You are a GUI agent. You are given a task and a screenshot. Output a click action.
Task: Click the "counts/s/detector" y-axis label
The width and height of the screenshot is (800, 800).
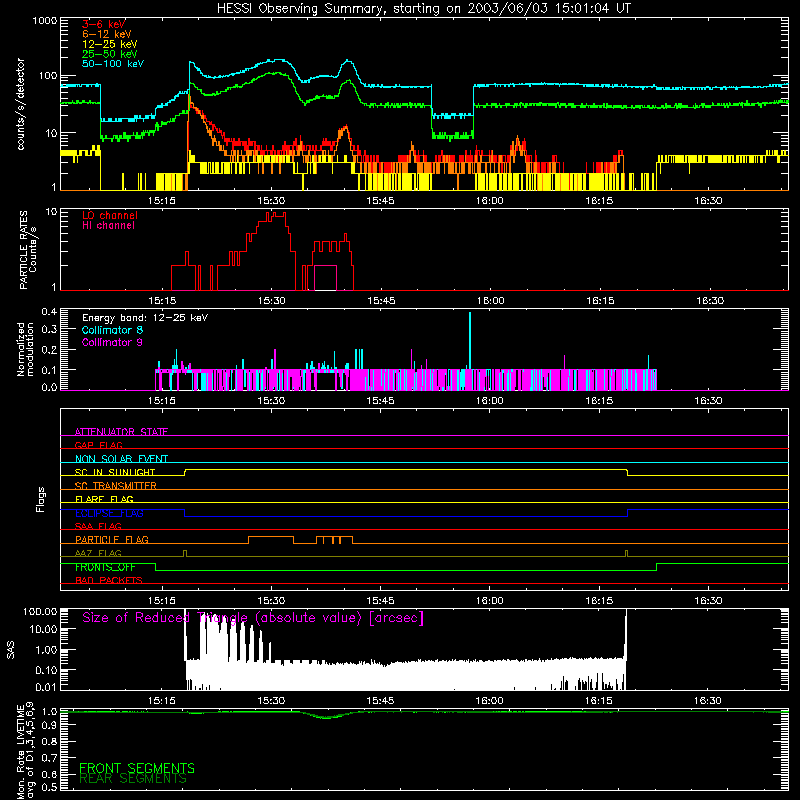20,104
